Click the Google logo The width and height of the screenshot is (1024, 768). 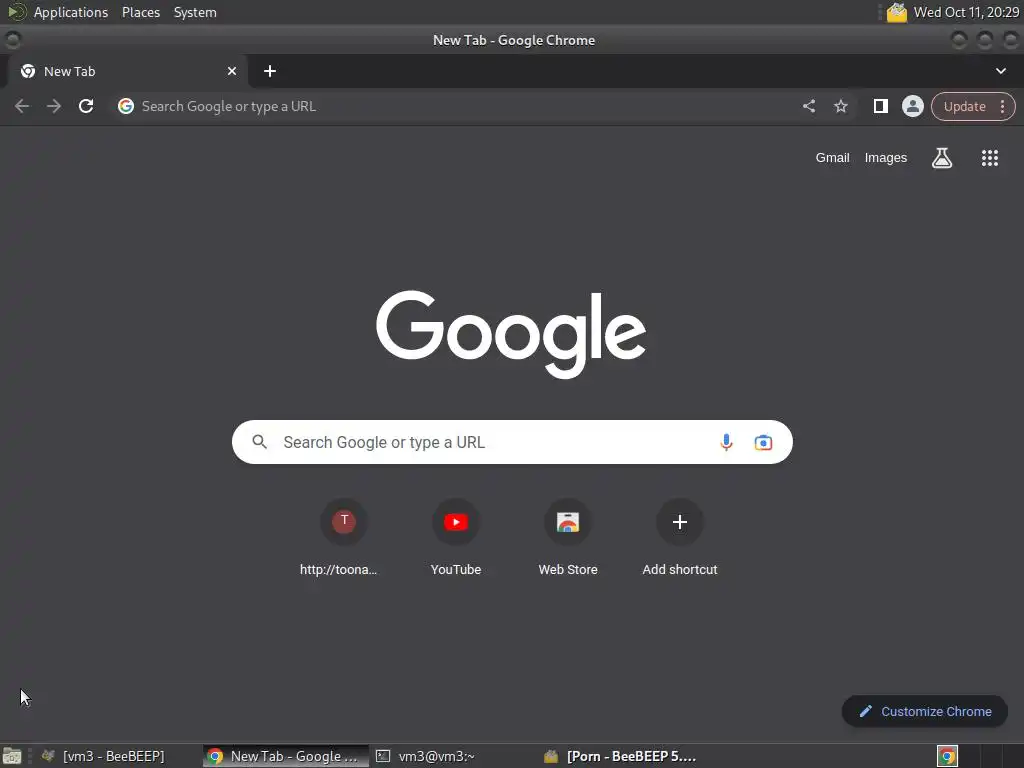point(511,334)
